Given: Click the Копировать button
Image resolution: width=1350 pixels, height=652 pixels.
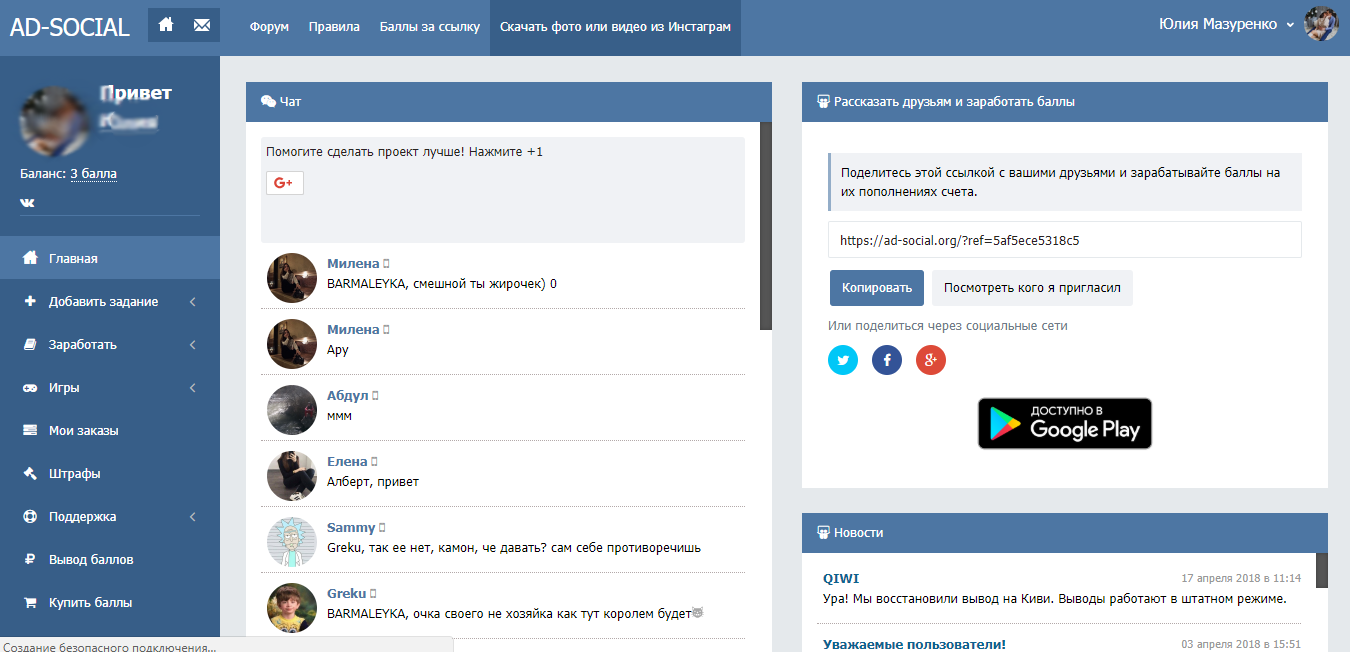Looking at the screenshot, I should coord(877,288).
